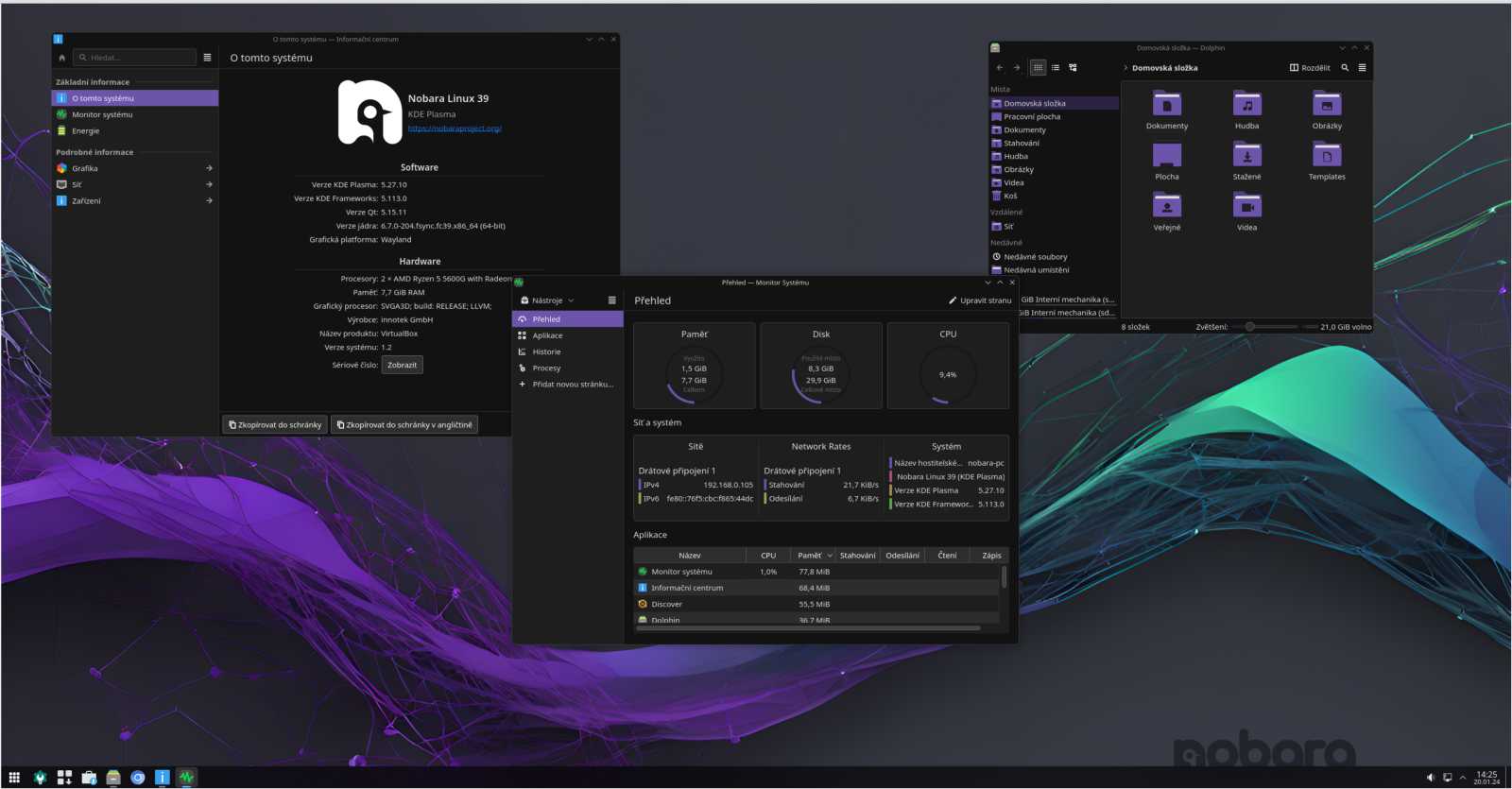1512x789 pixels.
Task: Click 'Přidat novou stránku' entry
Action: (568, 385)
